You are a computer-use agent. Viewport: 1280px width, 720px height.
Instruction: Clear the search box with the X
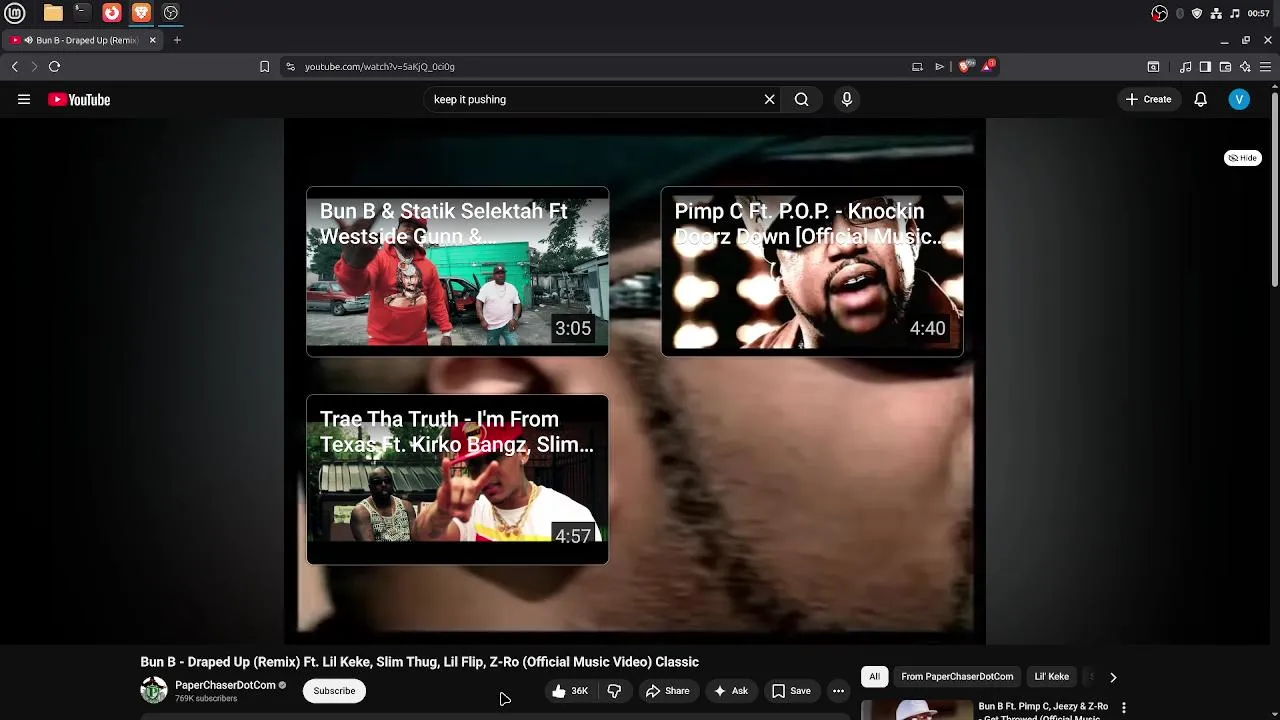(769, 99)
